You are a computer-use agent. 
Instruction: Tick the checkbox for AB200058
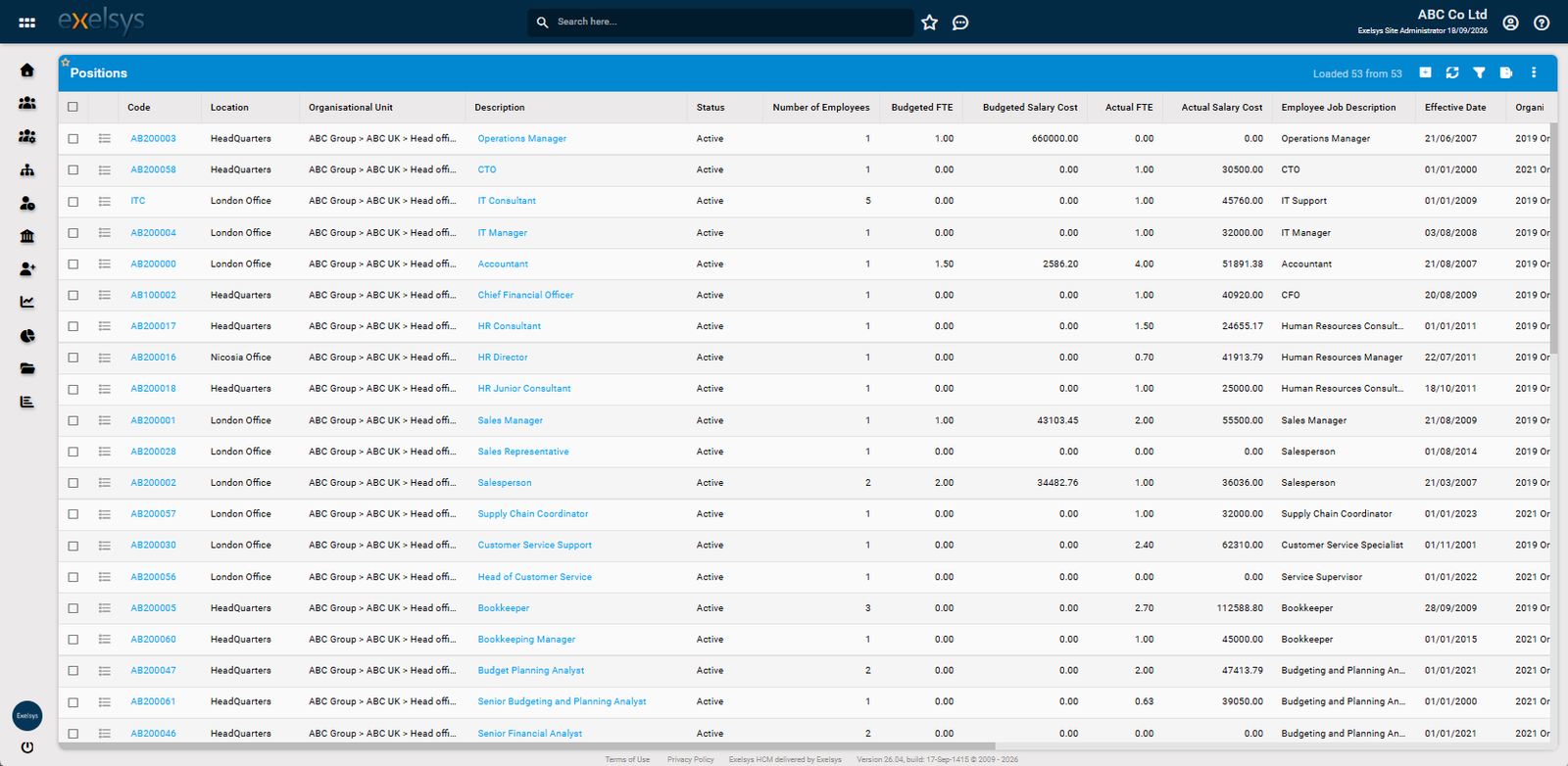coord(73,170)
